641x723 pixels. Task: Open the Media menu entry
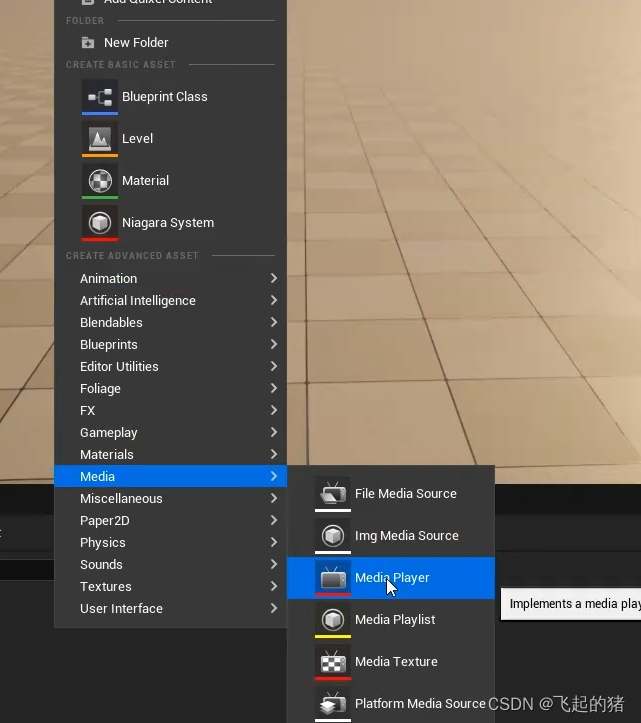[171, 476]
